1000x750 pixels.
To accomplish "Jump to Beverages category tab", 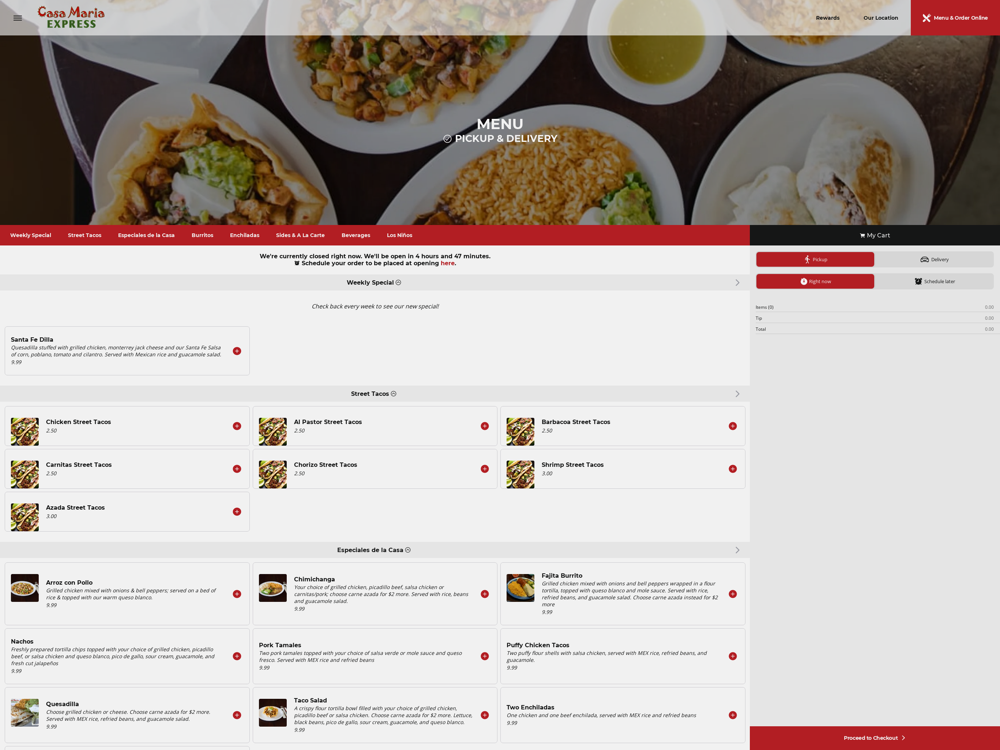I will [356, 235].
